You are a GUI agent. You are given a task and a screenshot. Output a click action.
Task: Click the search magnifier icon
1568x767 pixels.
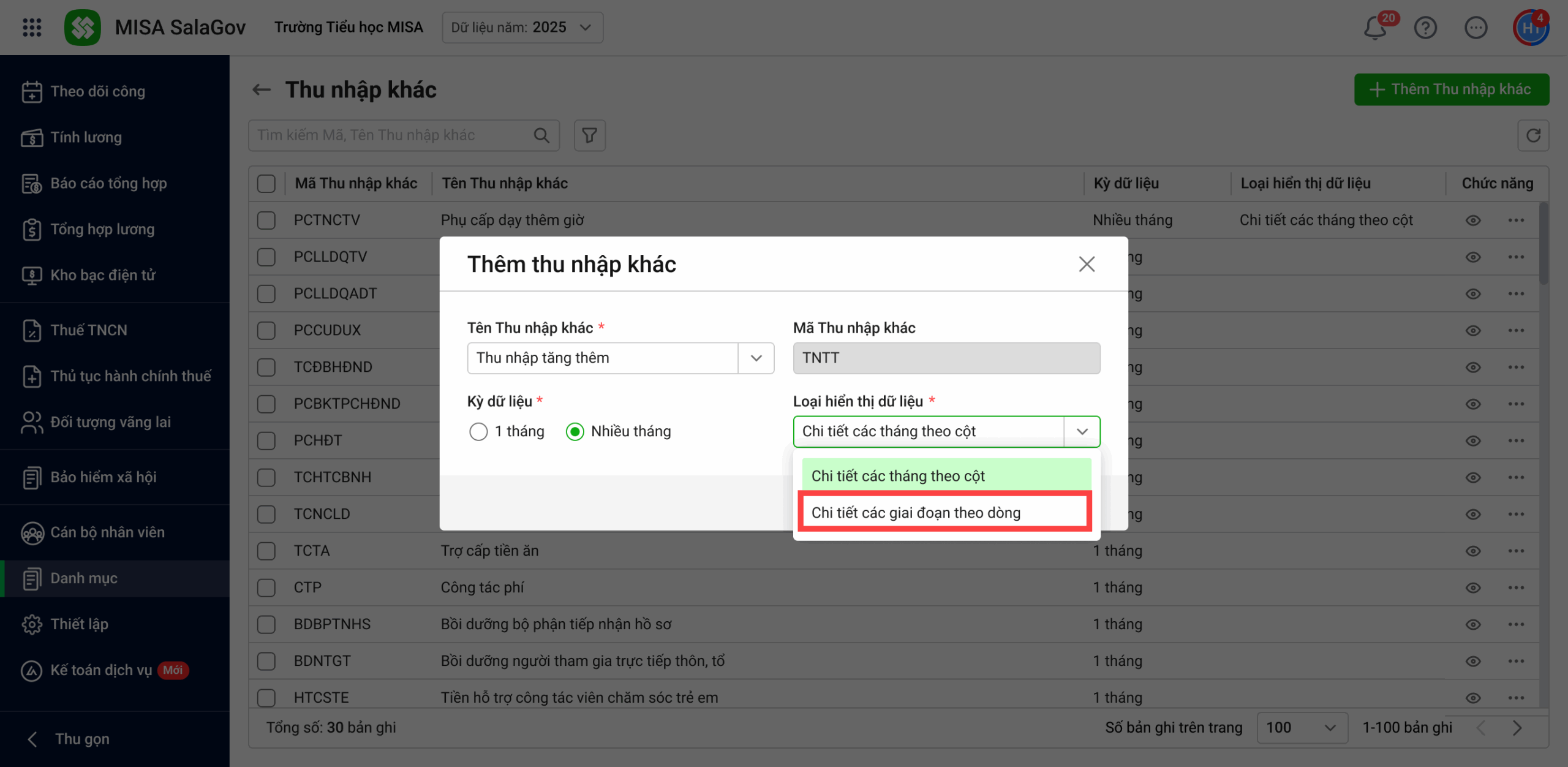[x=541, y=135]
